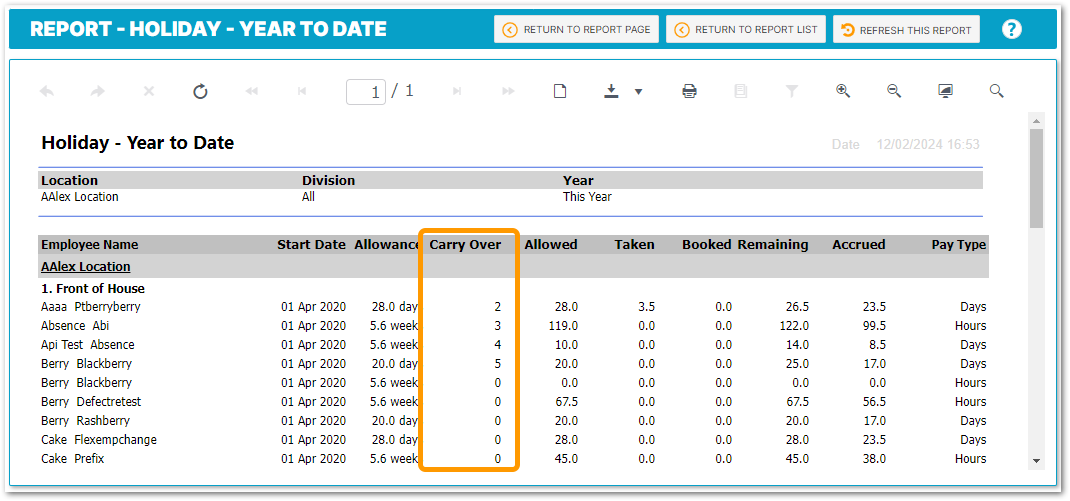Click employee name Cake Prefix
This screenshot has width=1070, height=501.
tap(72, 459)
